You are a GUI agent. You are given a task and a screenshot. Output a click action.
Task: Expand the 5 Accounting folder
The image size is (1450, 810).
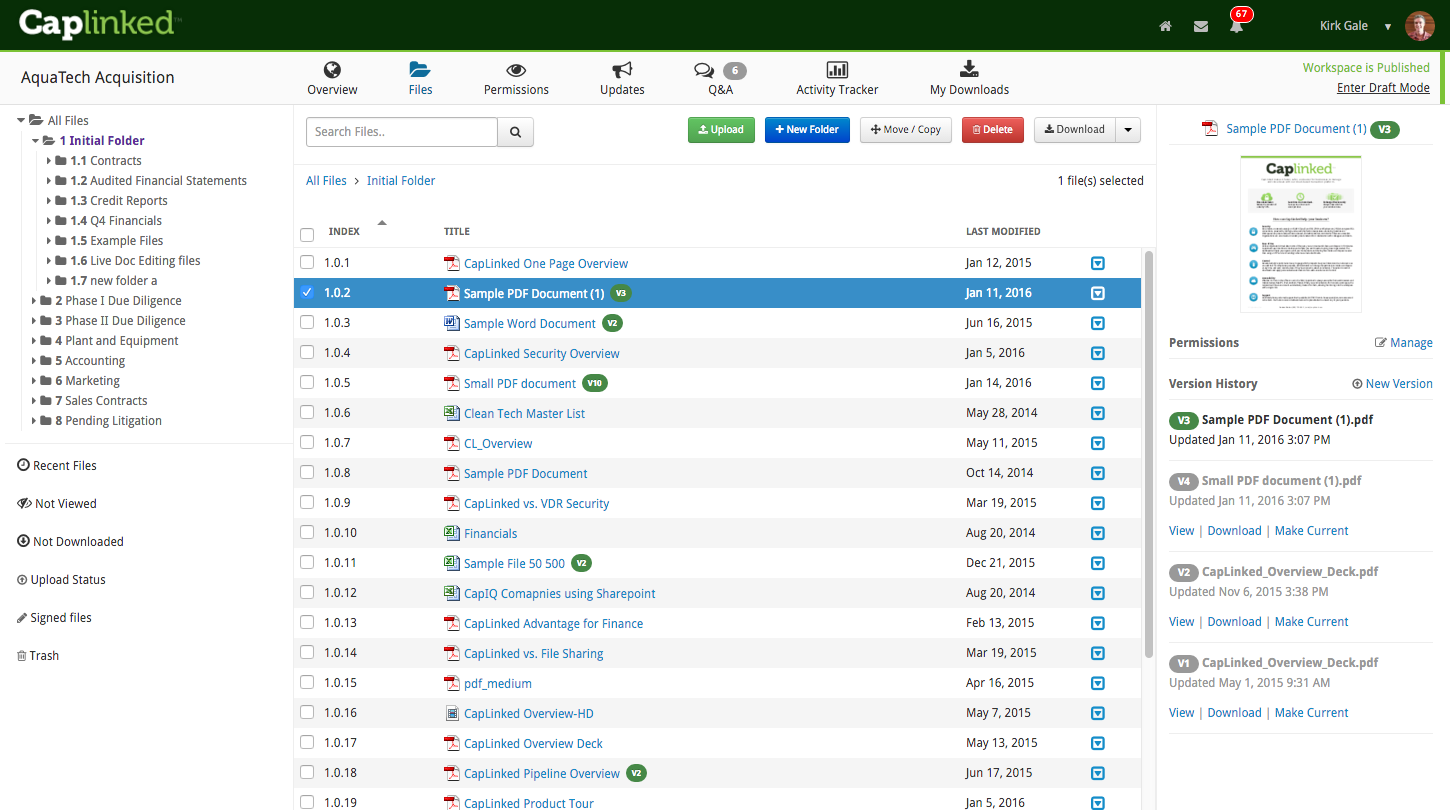pyautogui.click(x=34, y=361)
